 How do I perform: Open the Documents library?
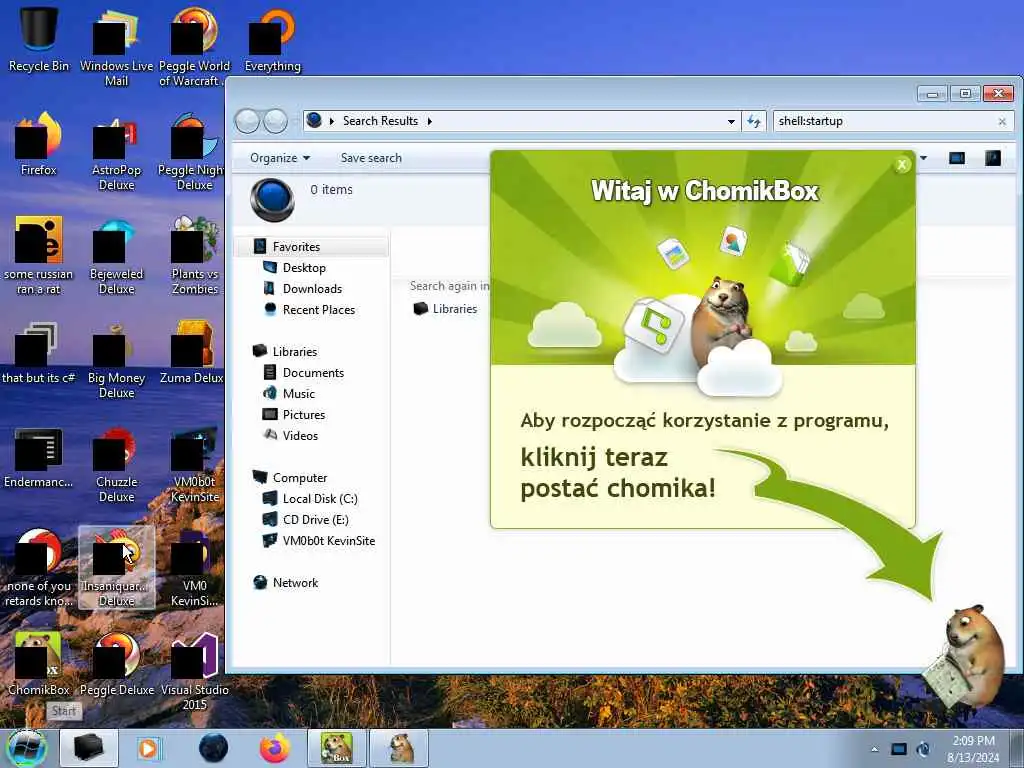(313, 372)
